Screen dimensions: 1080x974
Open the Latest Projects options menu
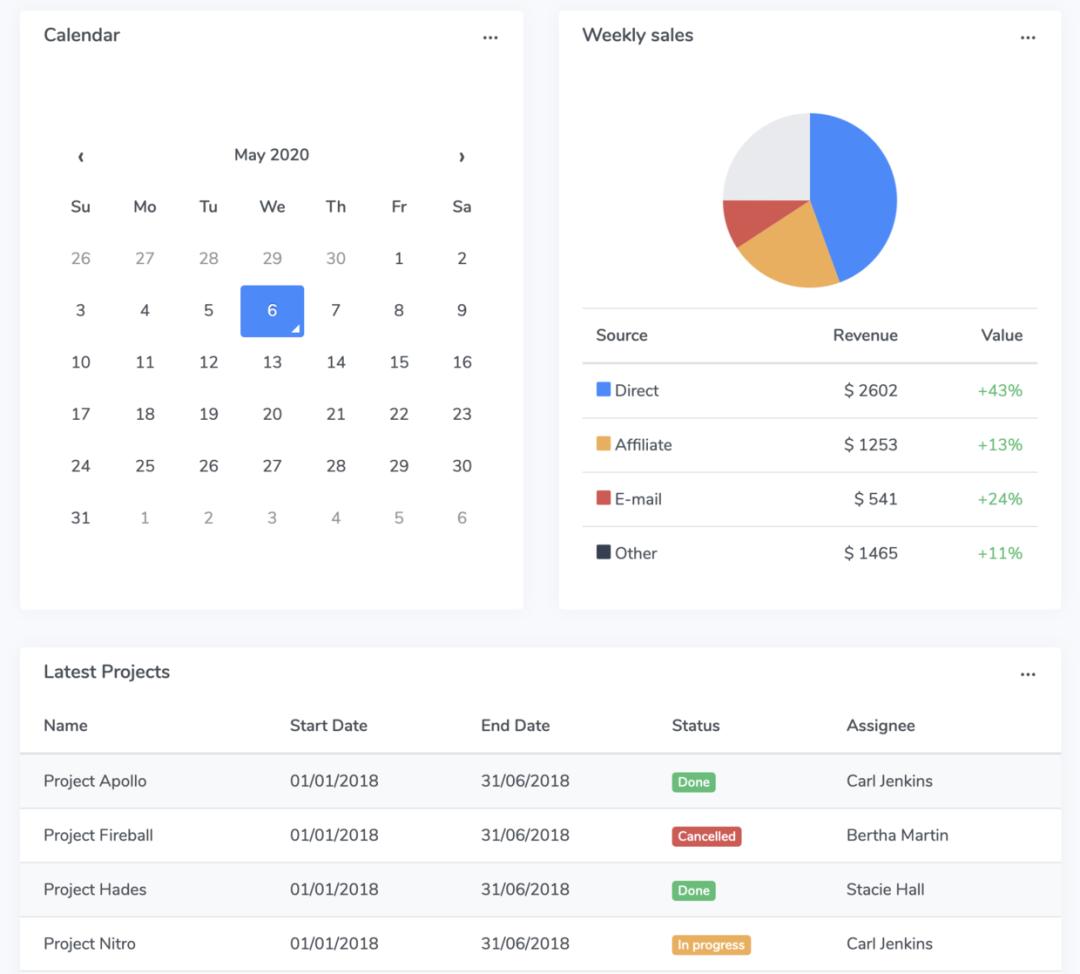tap(1028, 674)
